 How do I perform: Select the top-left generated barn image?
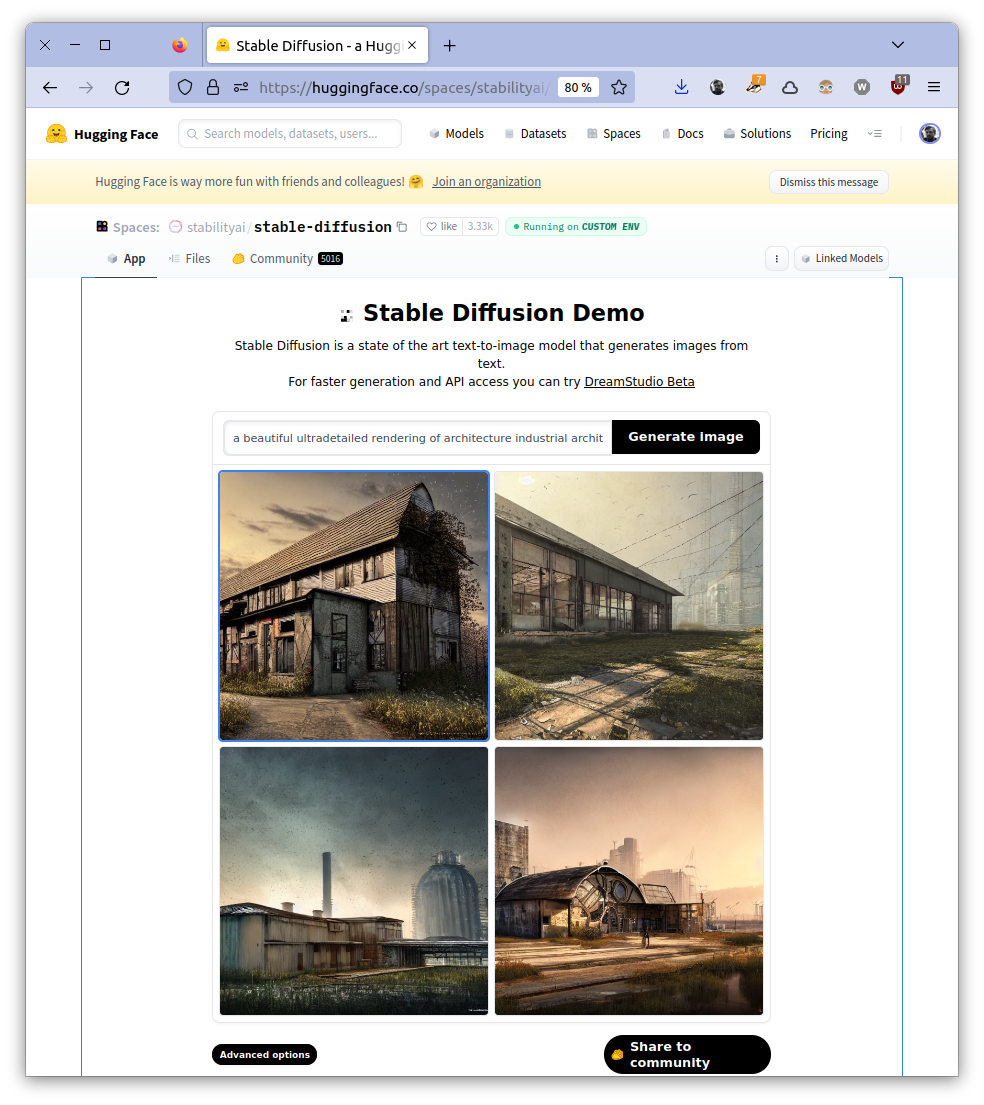(x=354, y=605)
